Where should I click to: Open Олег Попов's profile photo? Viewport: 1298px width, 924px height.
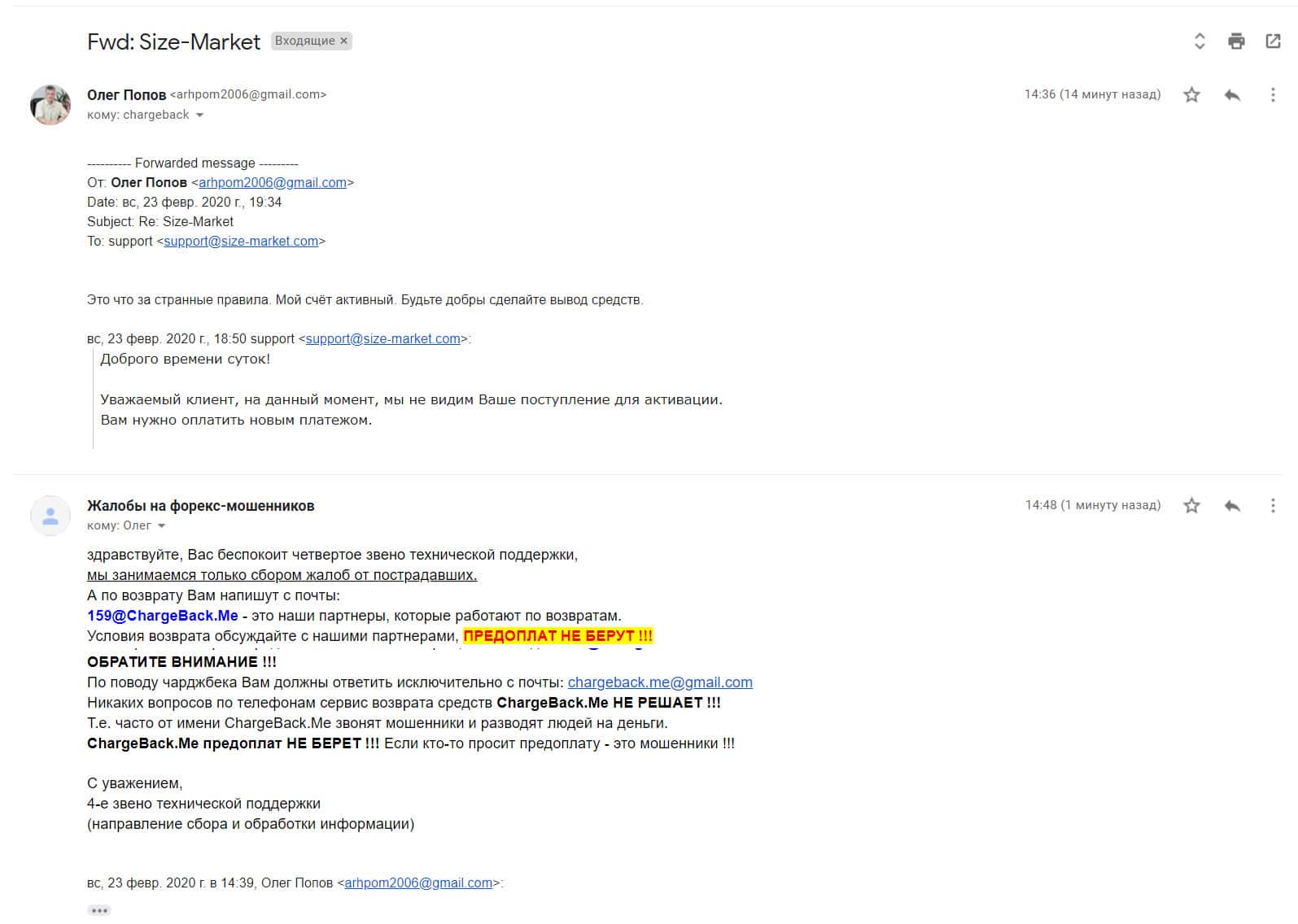coord(50,105)
